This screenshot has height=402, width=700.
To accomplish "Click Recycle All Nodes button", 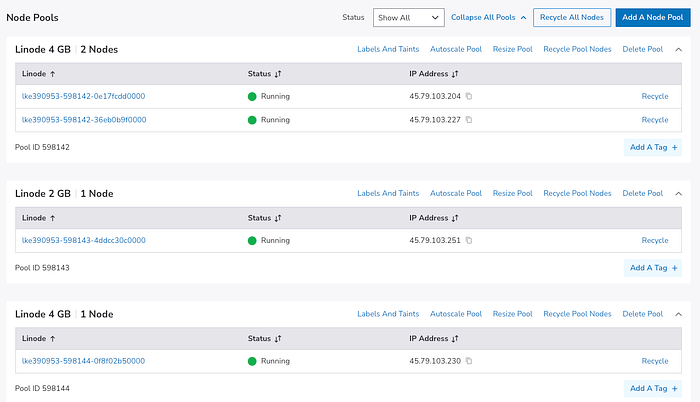I will [572, 17].
